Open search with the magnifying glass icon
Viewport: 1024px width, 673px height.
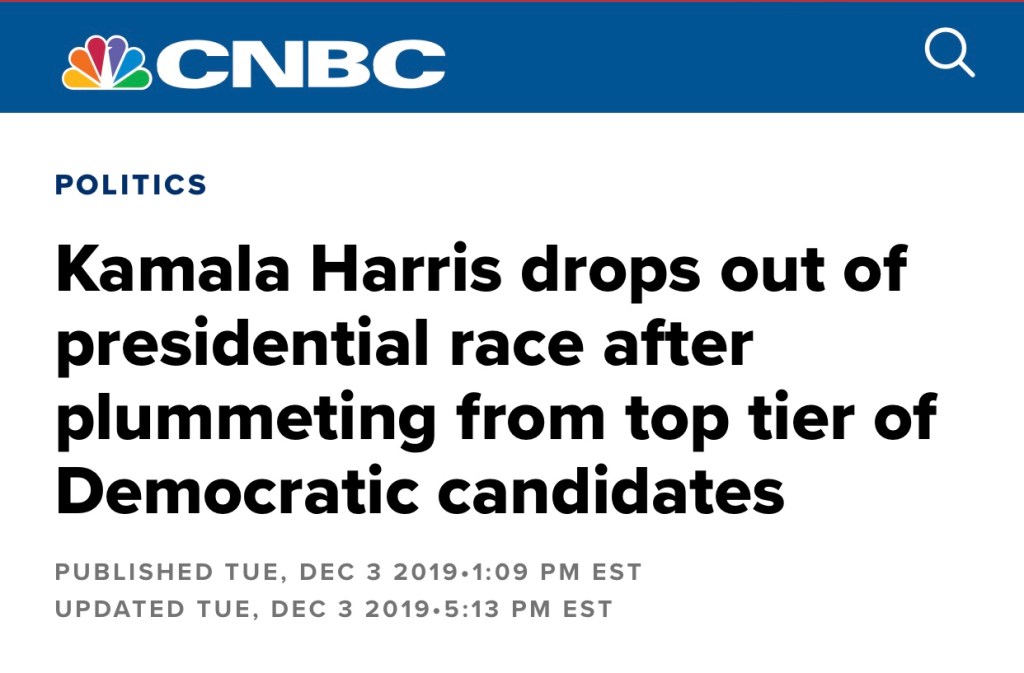pos(948,53)
